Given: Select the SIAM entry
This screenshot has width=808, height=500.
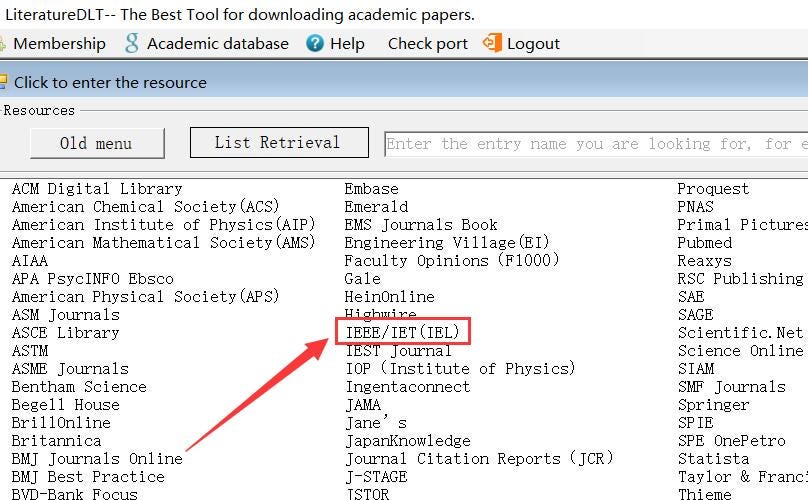Looking at the screenshot, I should pos(696,369).
